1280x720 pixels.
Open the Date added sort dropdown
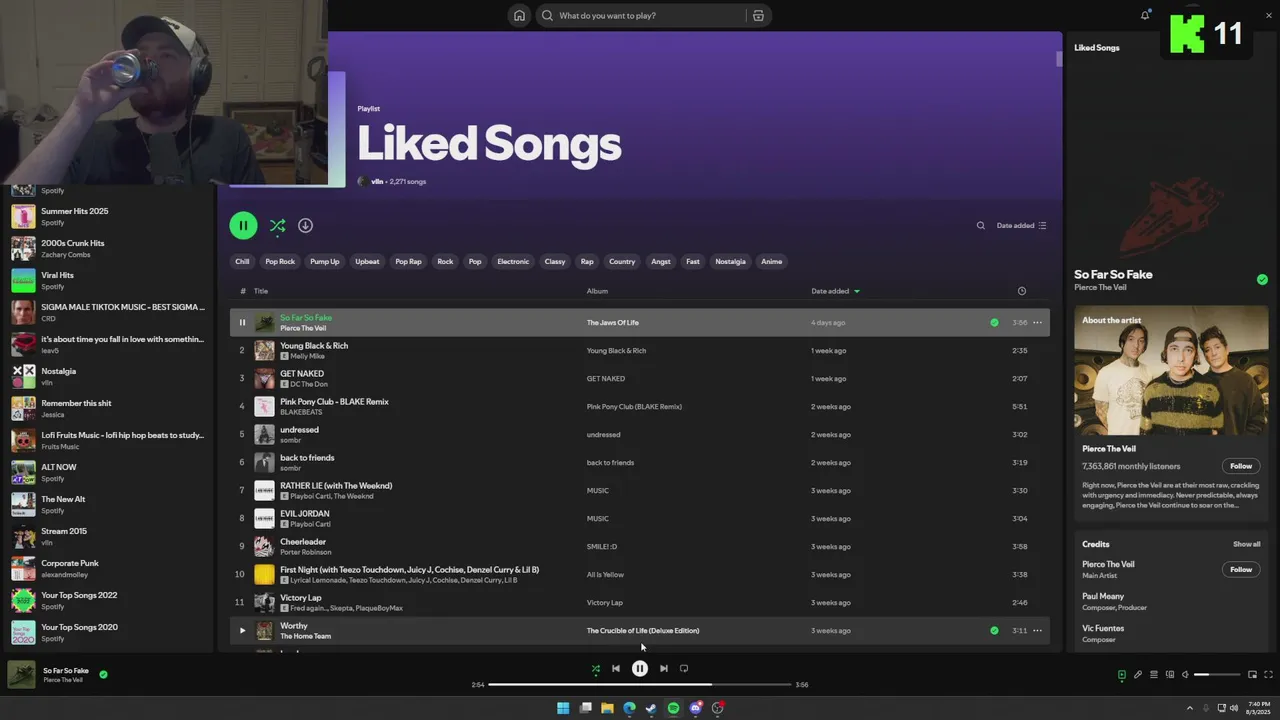(x=1021, y=225)
